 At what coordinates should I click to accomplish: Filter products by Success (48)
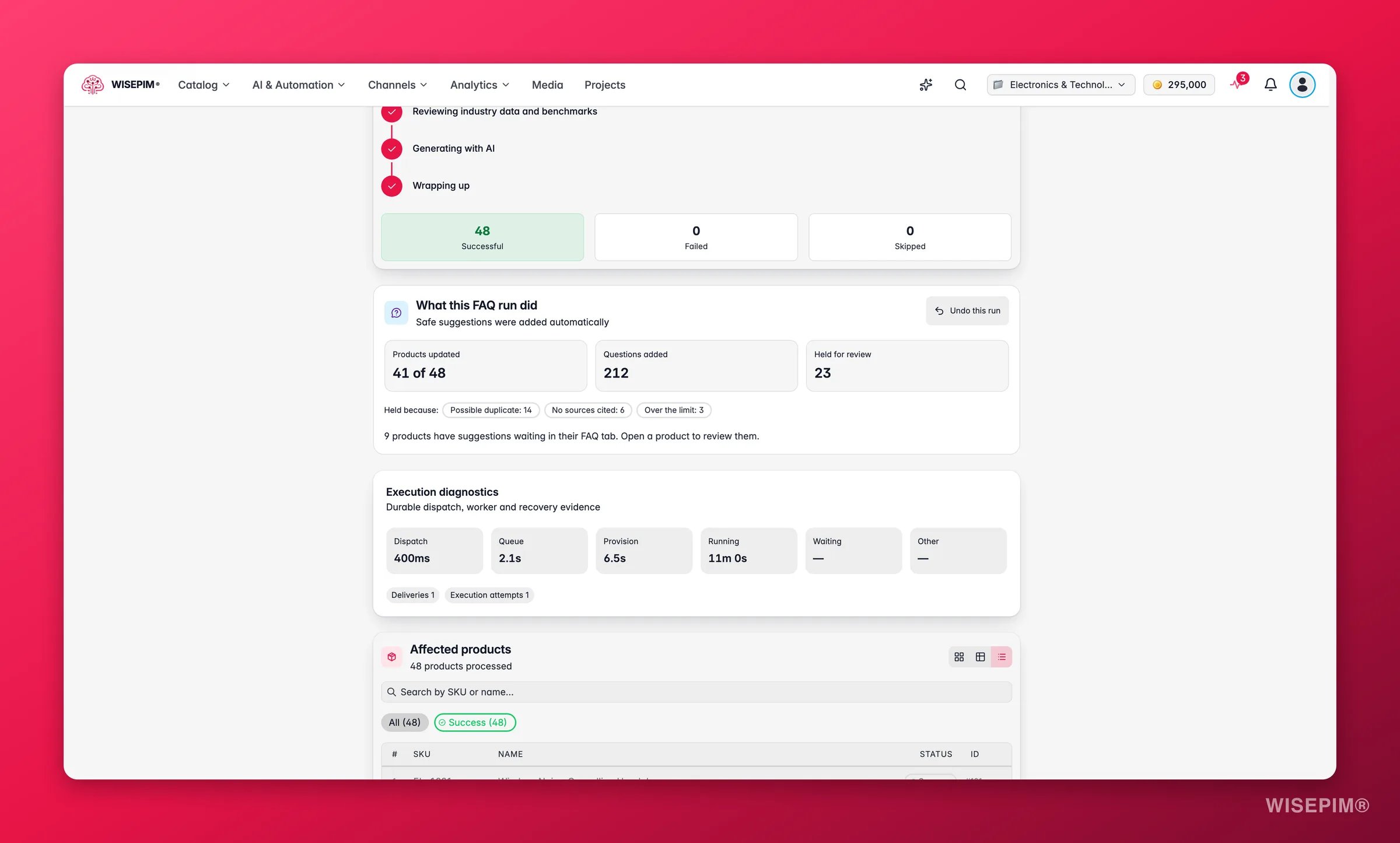(475, 722)
